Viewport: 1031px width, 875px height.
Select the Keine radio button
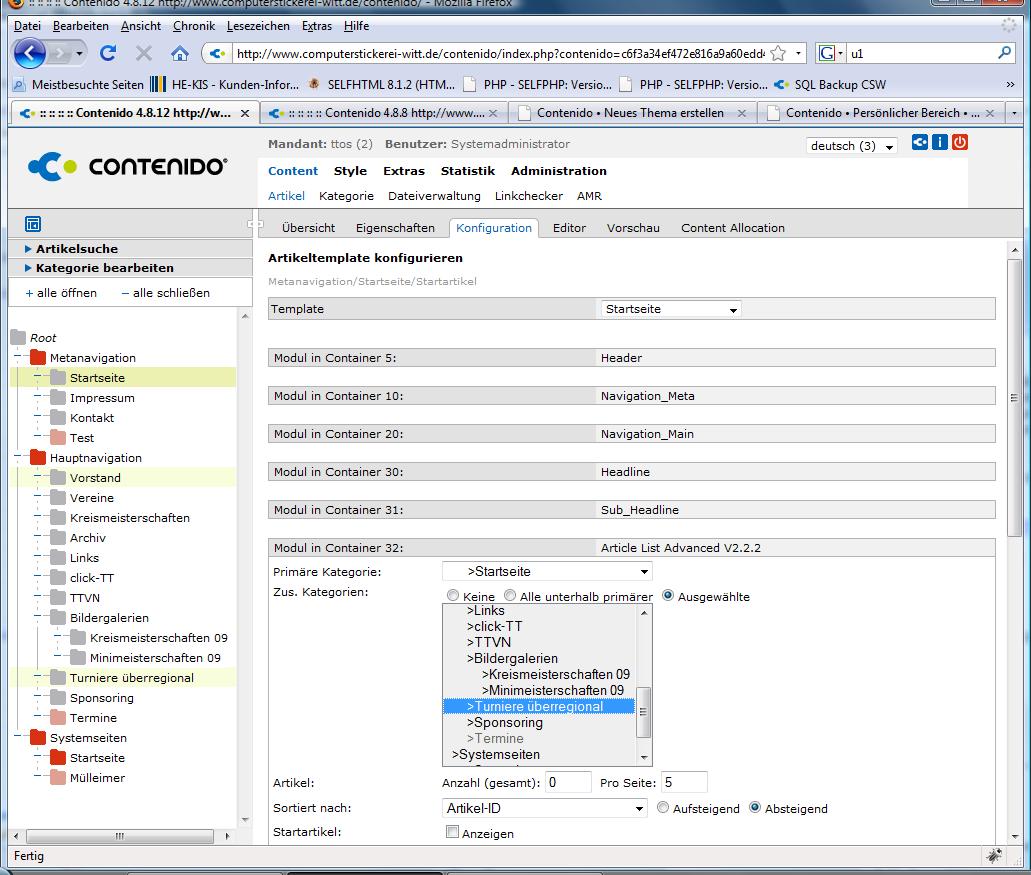453,596
